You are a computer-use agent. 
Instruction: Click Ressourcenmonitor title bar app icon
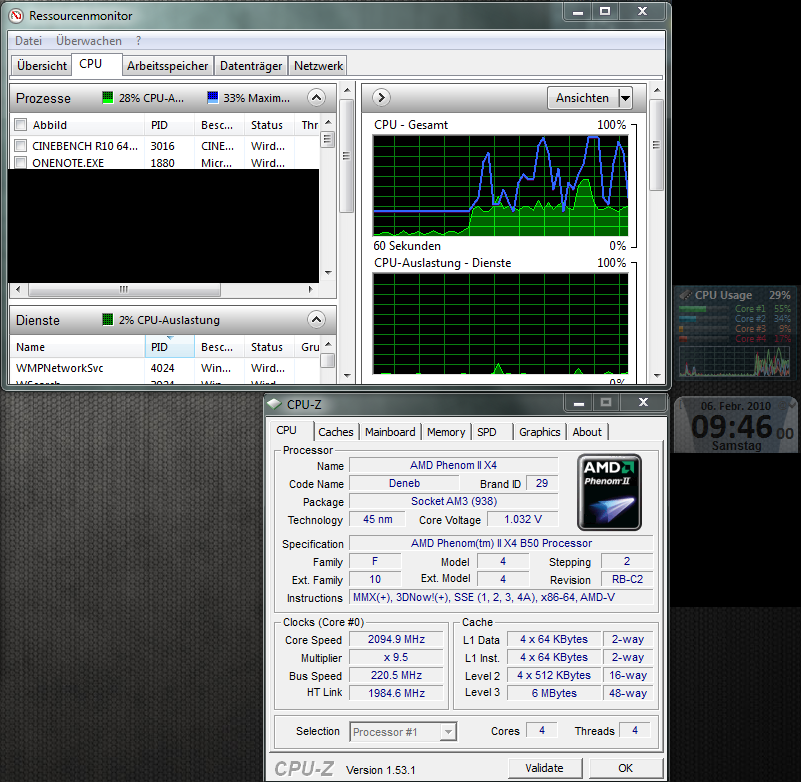coord(16,16)
